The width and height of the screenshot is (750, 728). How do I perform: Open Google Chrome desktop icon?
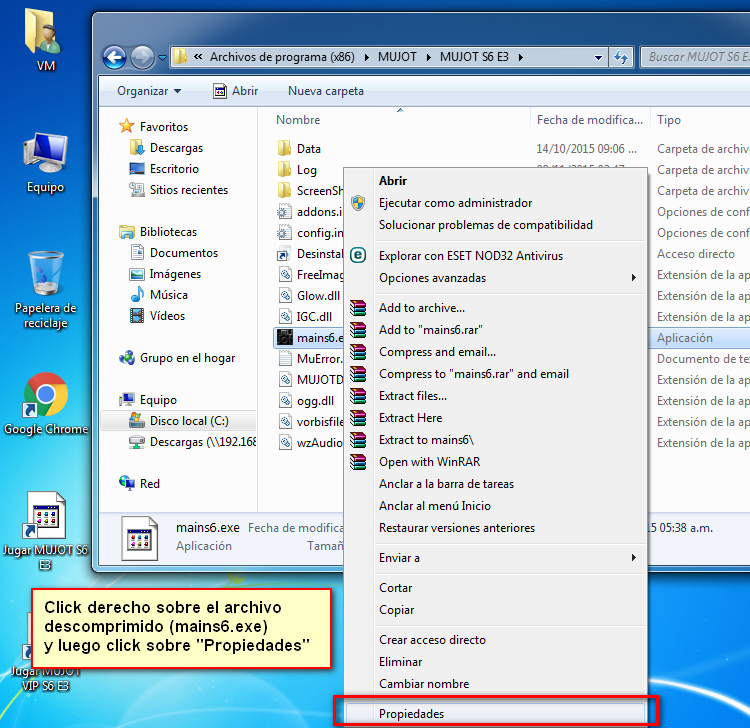click(45, 396)
